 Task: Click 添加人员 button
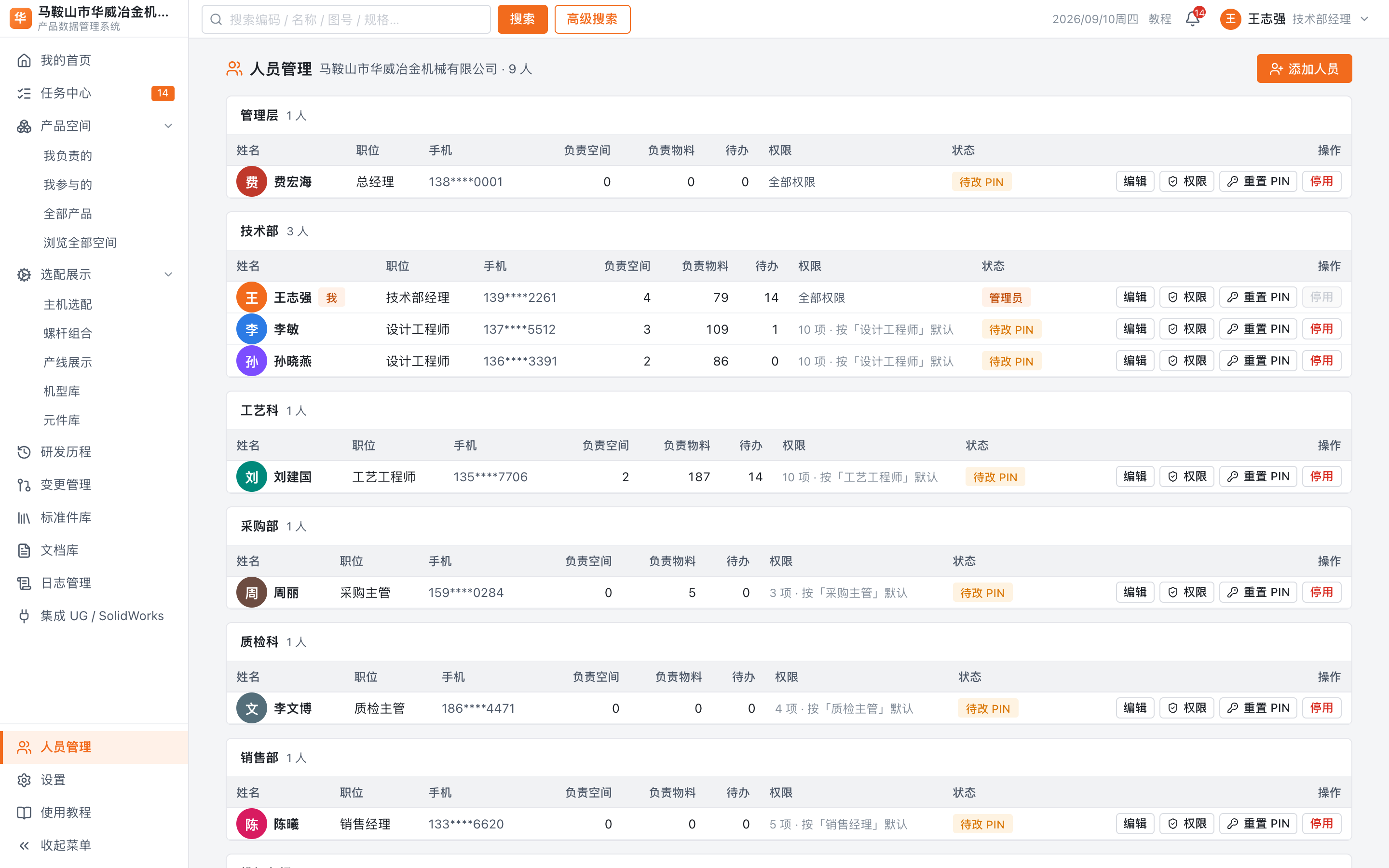1304,69
